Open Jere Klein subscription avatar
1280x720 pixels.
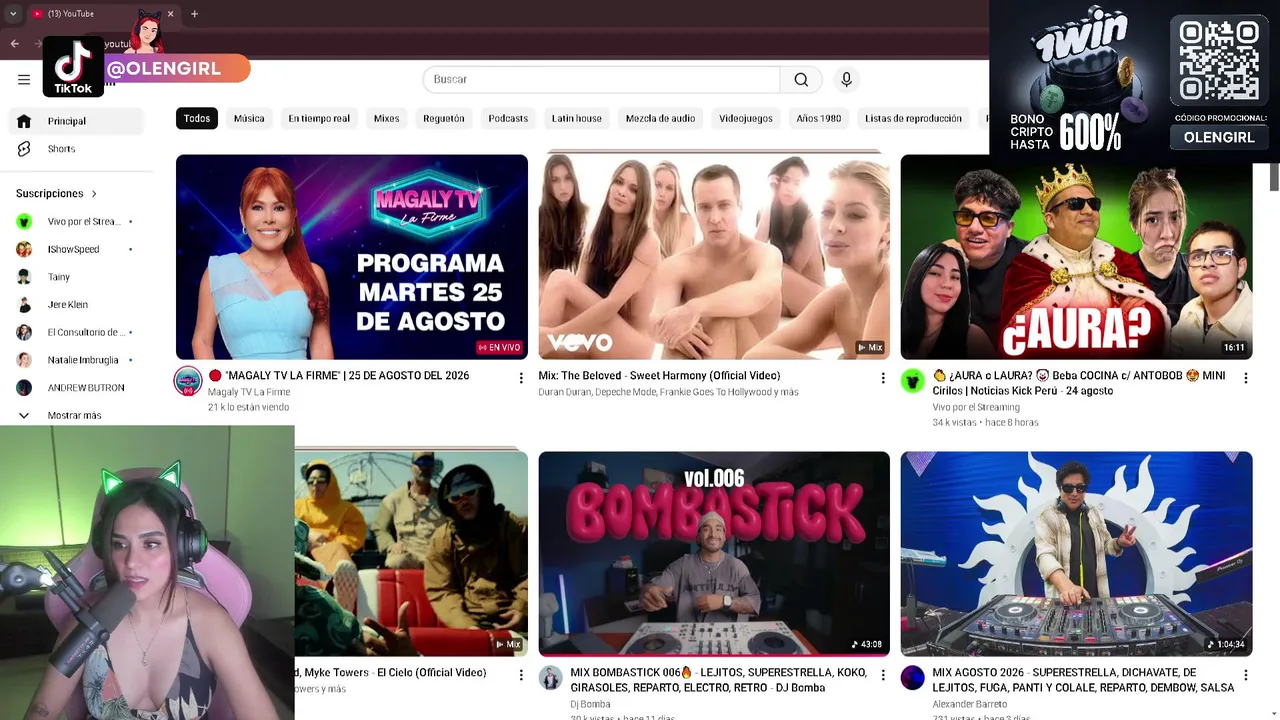tap(24, 305)
